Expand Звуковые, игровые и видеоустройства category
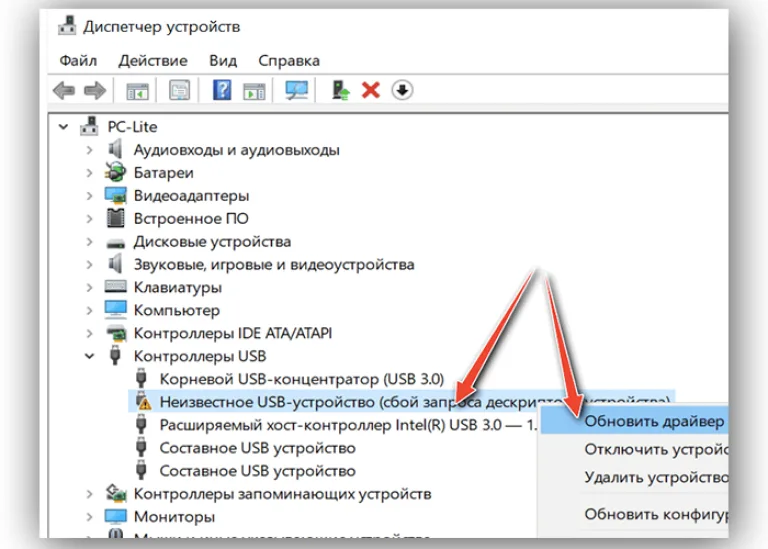 tap(89, 264)
